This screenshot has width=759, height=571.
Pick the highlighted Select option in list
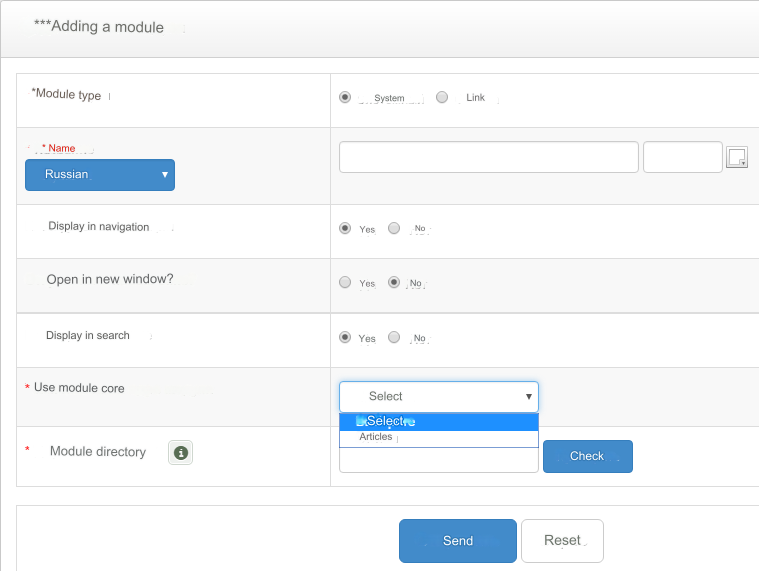pyautogui.click(x=438, y=421)
